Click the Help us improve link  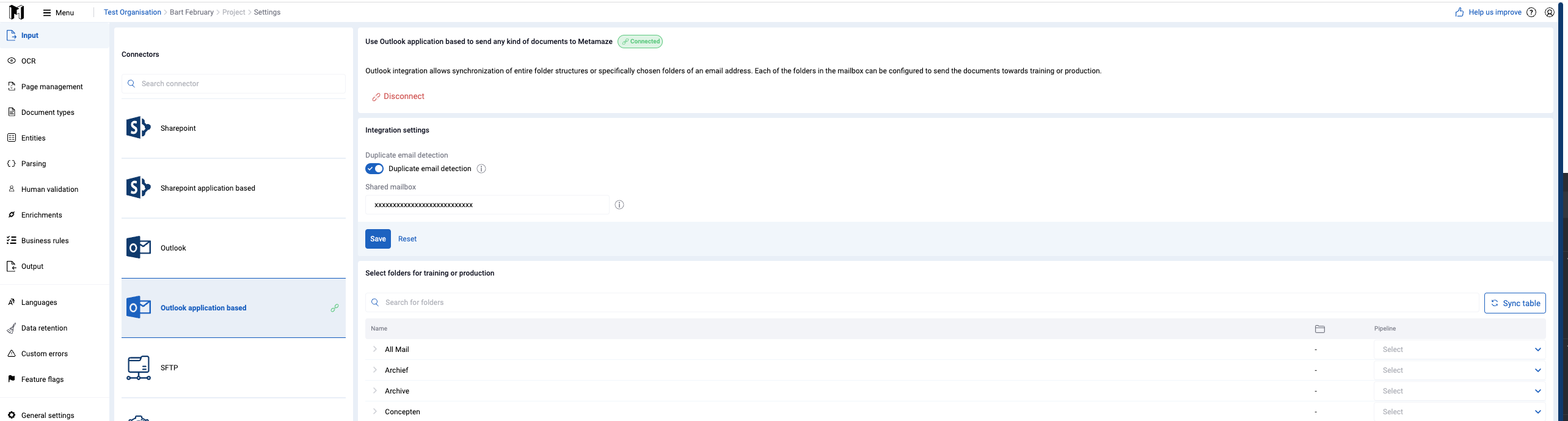point(1489,12)
